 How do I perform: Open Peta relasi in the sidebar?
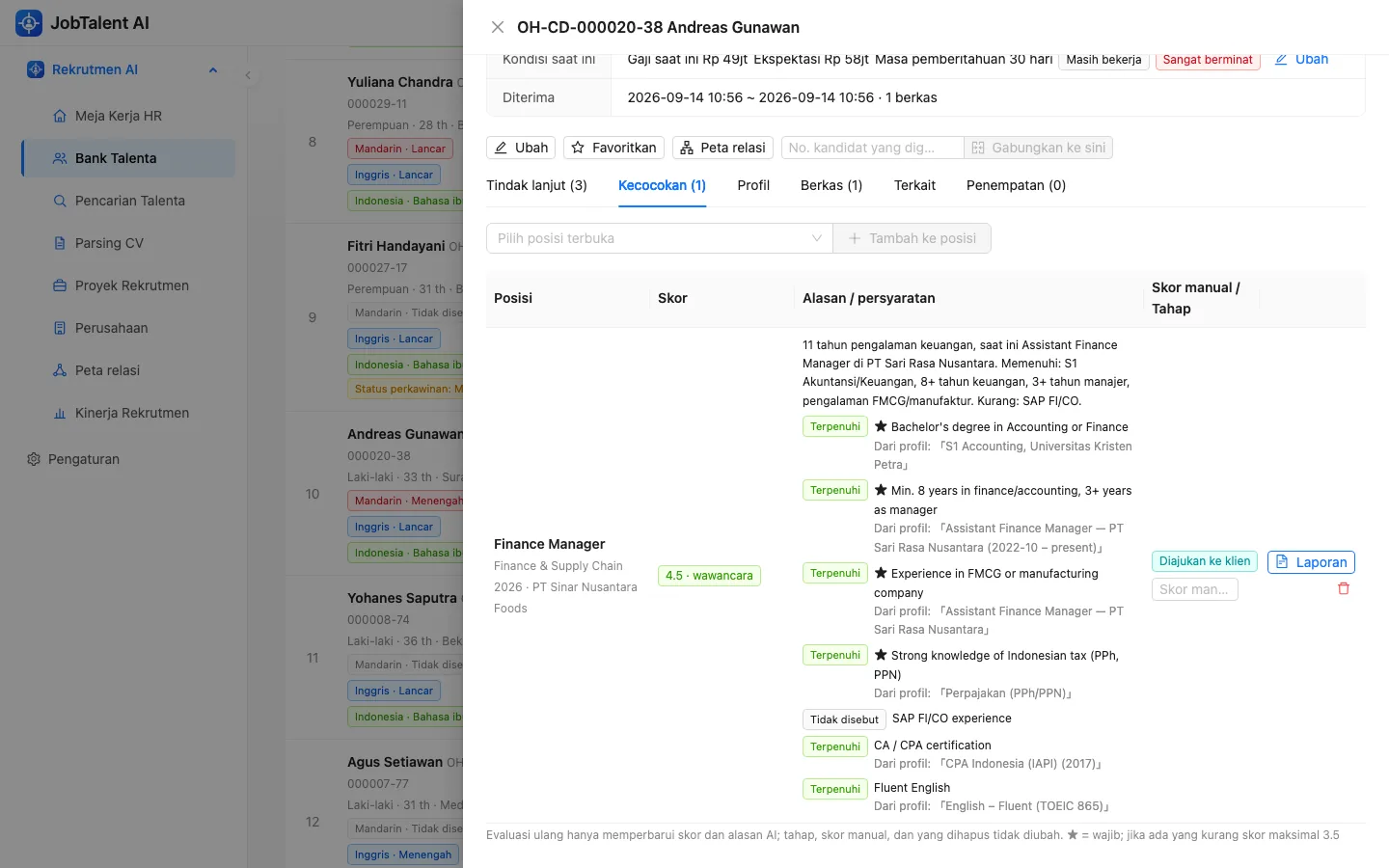[x=128, y=370]
